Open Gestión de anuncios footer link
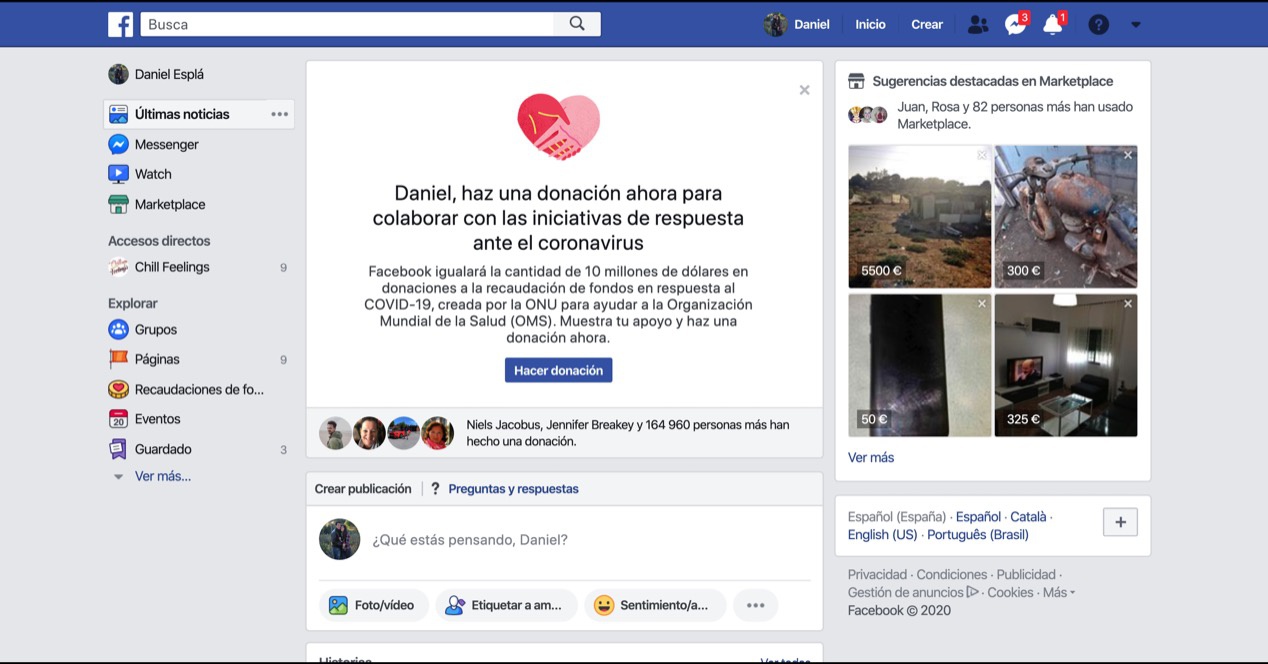Viewport: 1268px width, 664px height. [x=913, y=593]
